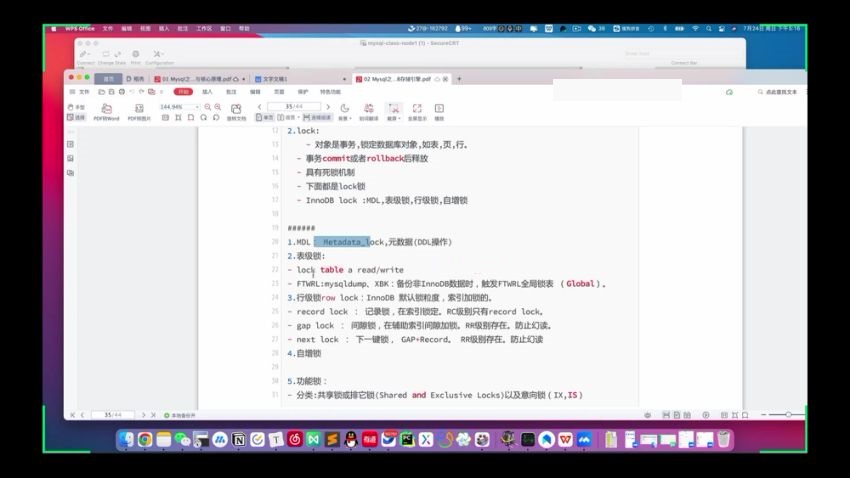Screen dimensions: 850x478
Task: Click the print icon in quick toolbar
Action: [x=122, y=92]
